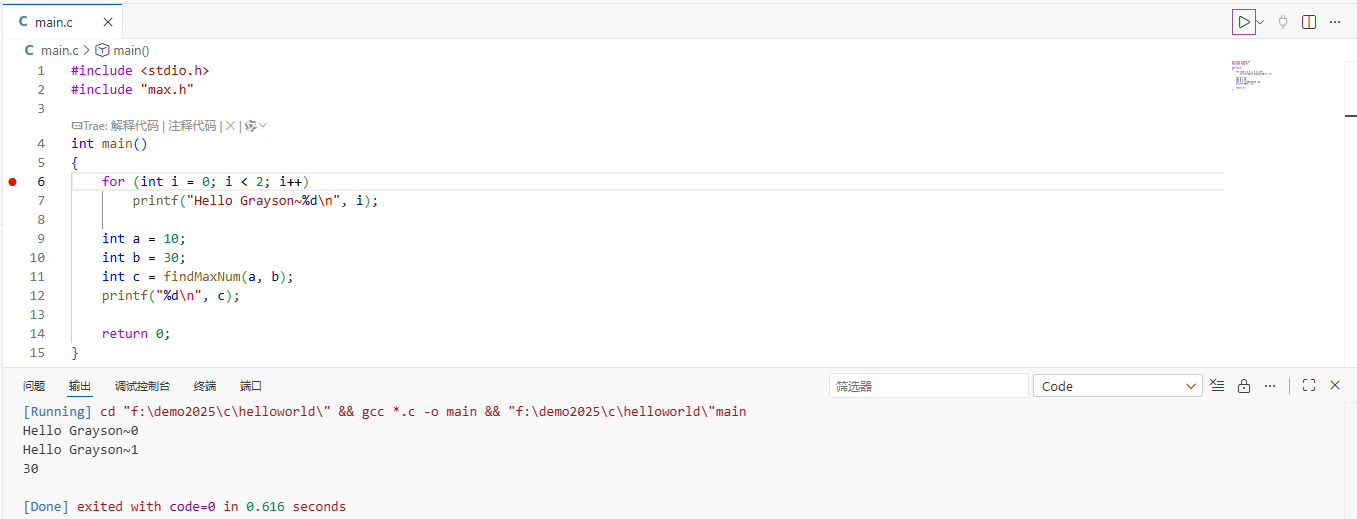Run the code with the play button
1357x519 pixels.
click(x=1243, y=22)
